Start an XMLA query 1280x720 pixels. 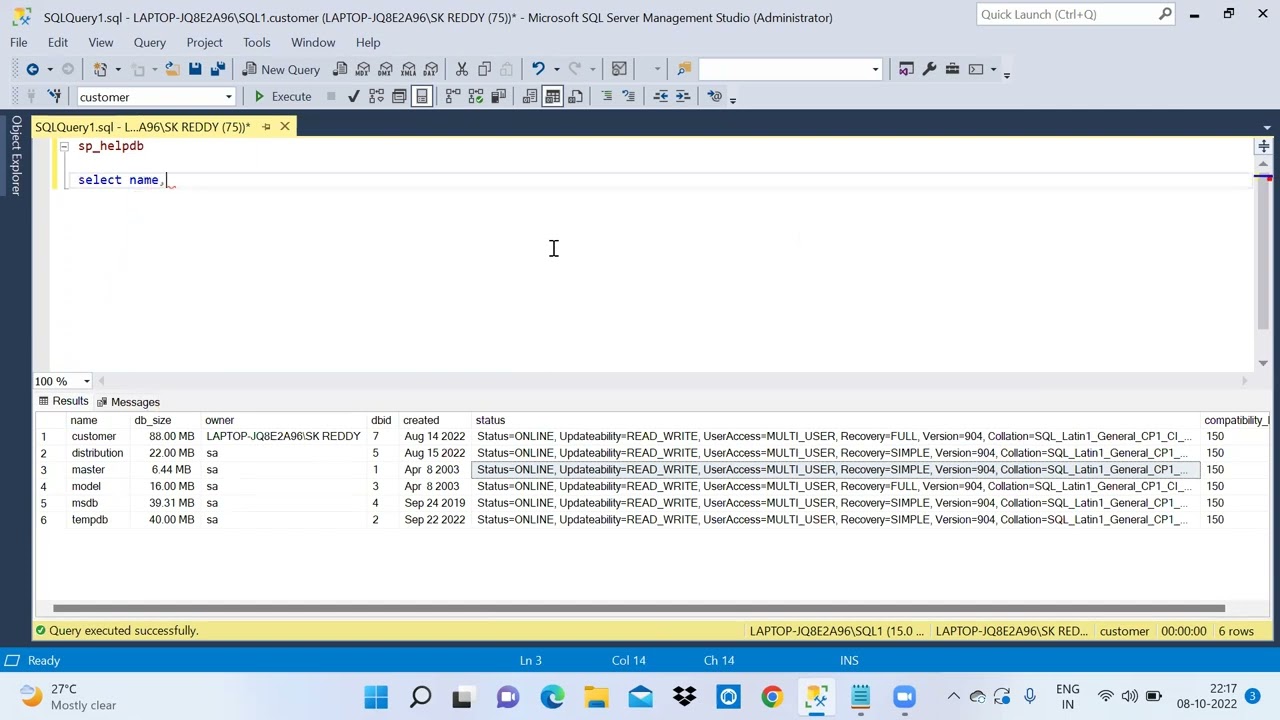click(x=408, y=69)
